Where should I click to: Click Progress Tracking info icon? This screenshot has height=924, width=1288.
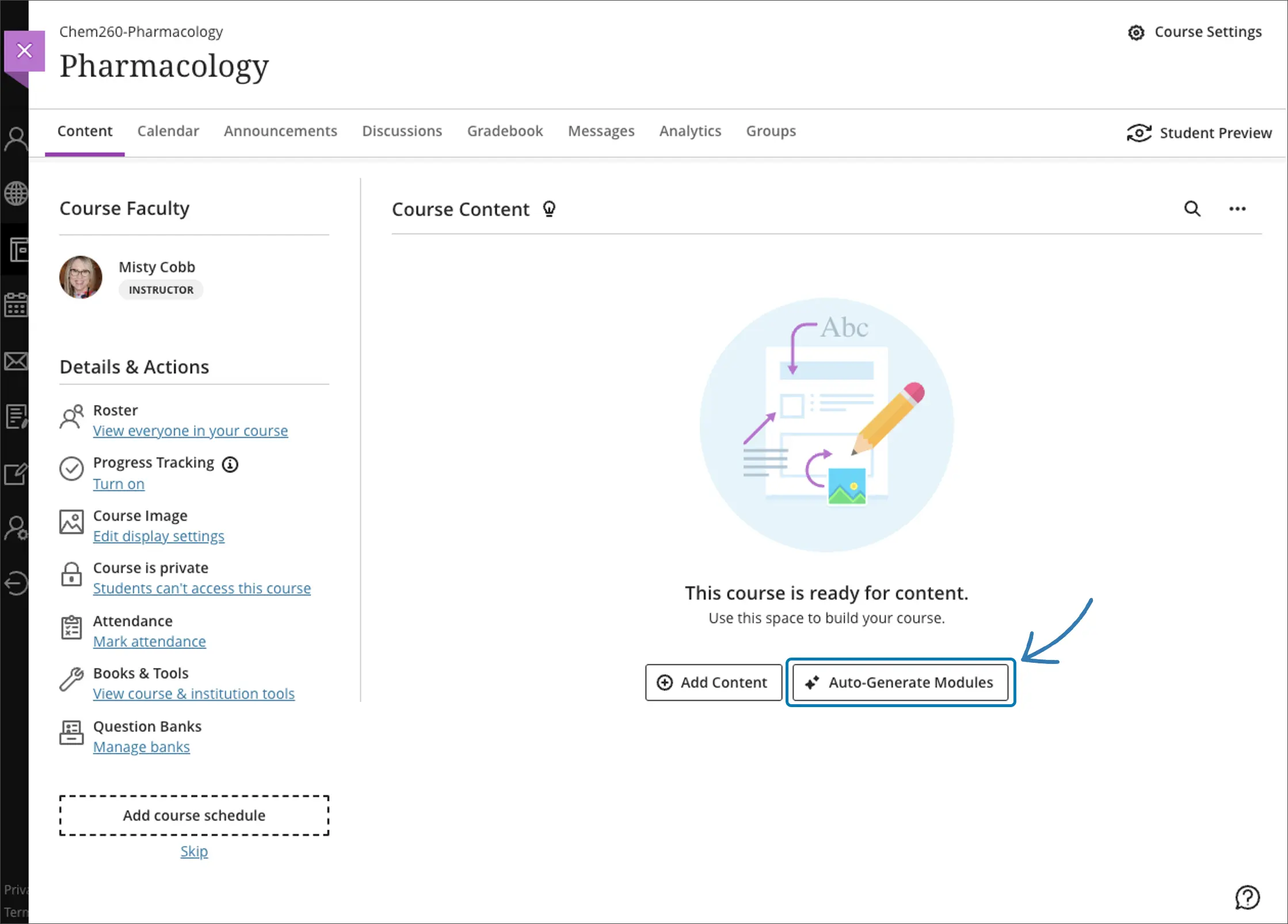[x=230, y=464]
